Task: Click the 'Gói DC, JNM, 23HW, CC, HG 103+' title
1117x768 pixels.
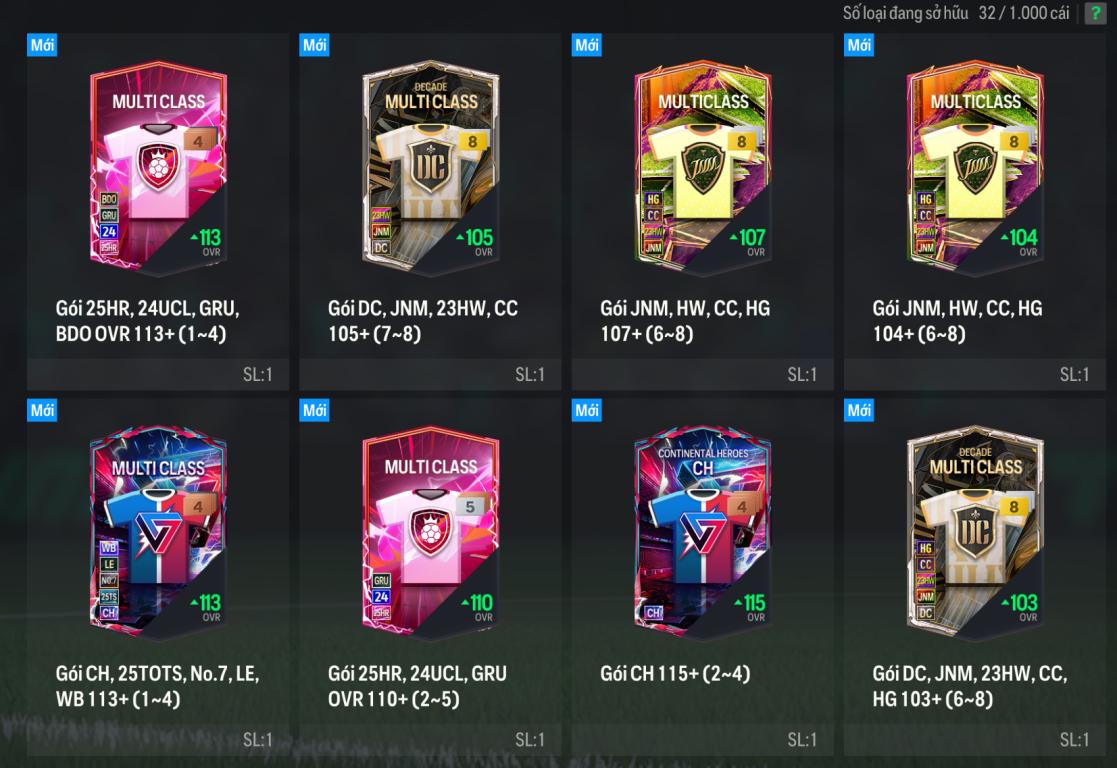Action: pos(970,686)
